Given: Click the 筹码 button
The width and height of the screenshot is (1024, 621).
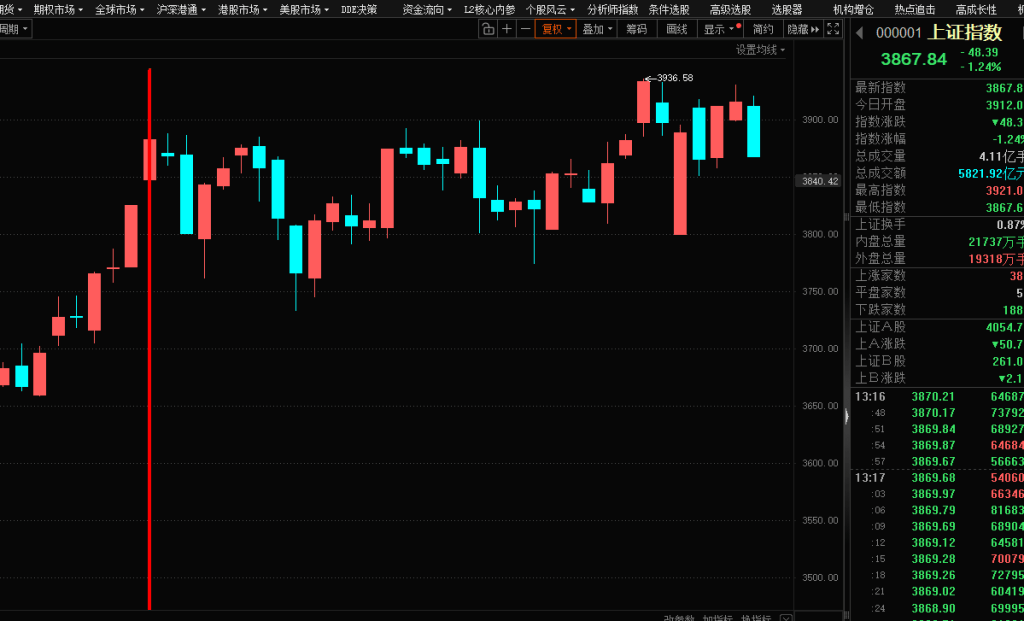Looking at the screenshot, I should 636,29.
